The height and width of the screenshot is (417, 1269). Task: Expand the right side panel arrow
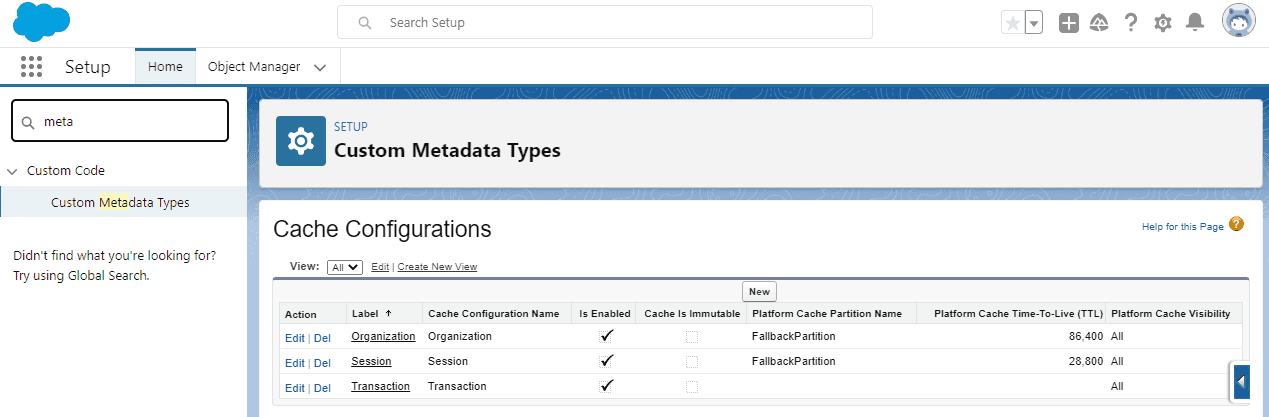tap(1241, 382)
